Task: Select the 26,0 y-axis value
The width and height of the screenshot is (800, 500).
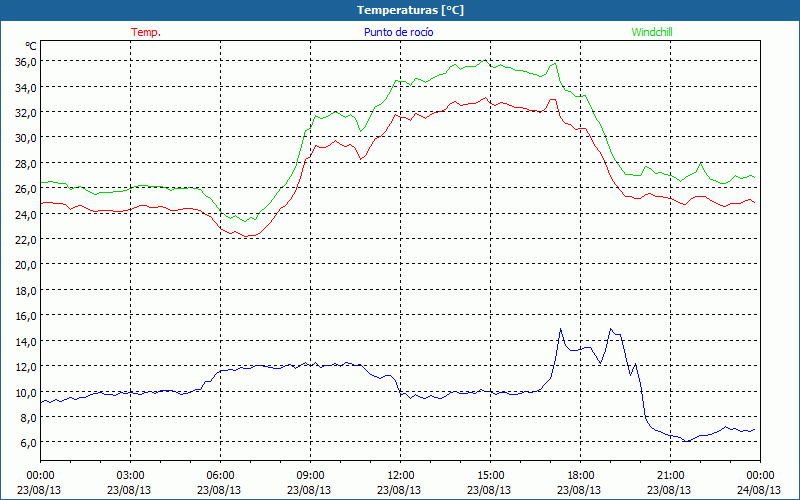Action: pyautogui.click(x=27, y=189)
